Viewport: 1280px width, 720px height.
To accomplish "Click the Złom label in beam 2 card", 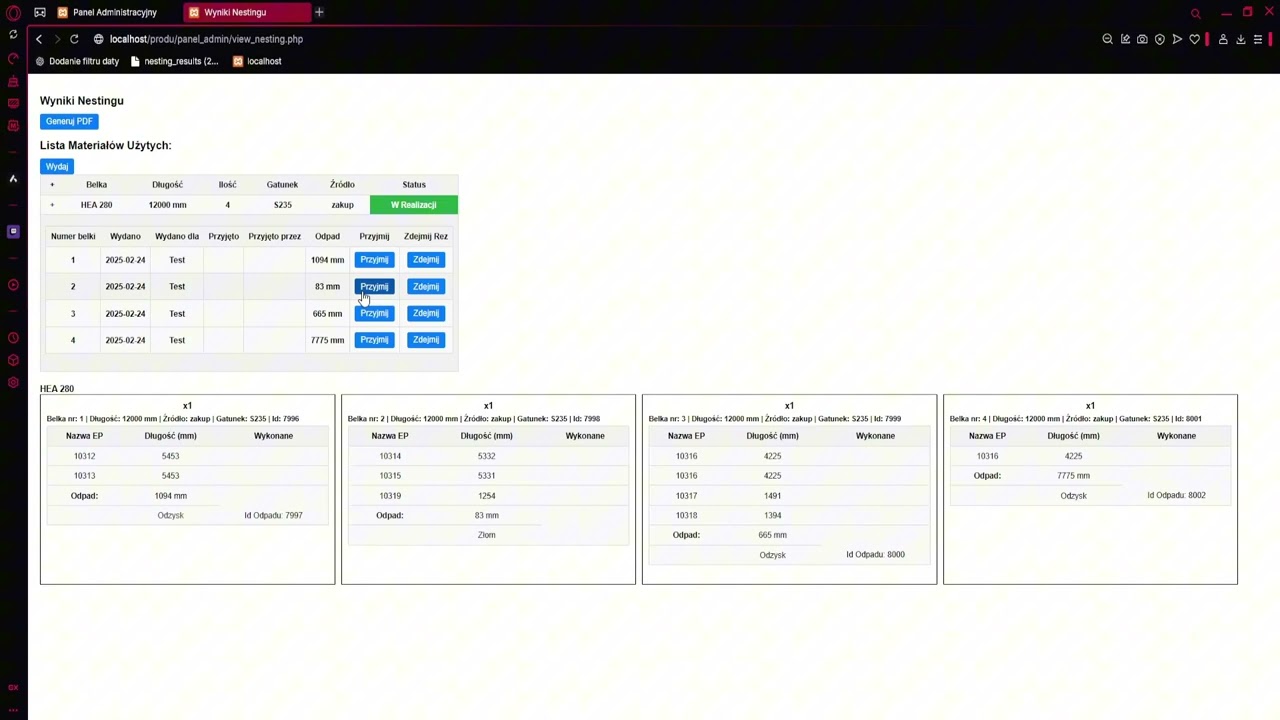I will tap(486, 535).
